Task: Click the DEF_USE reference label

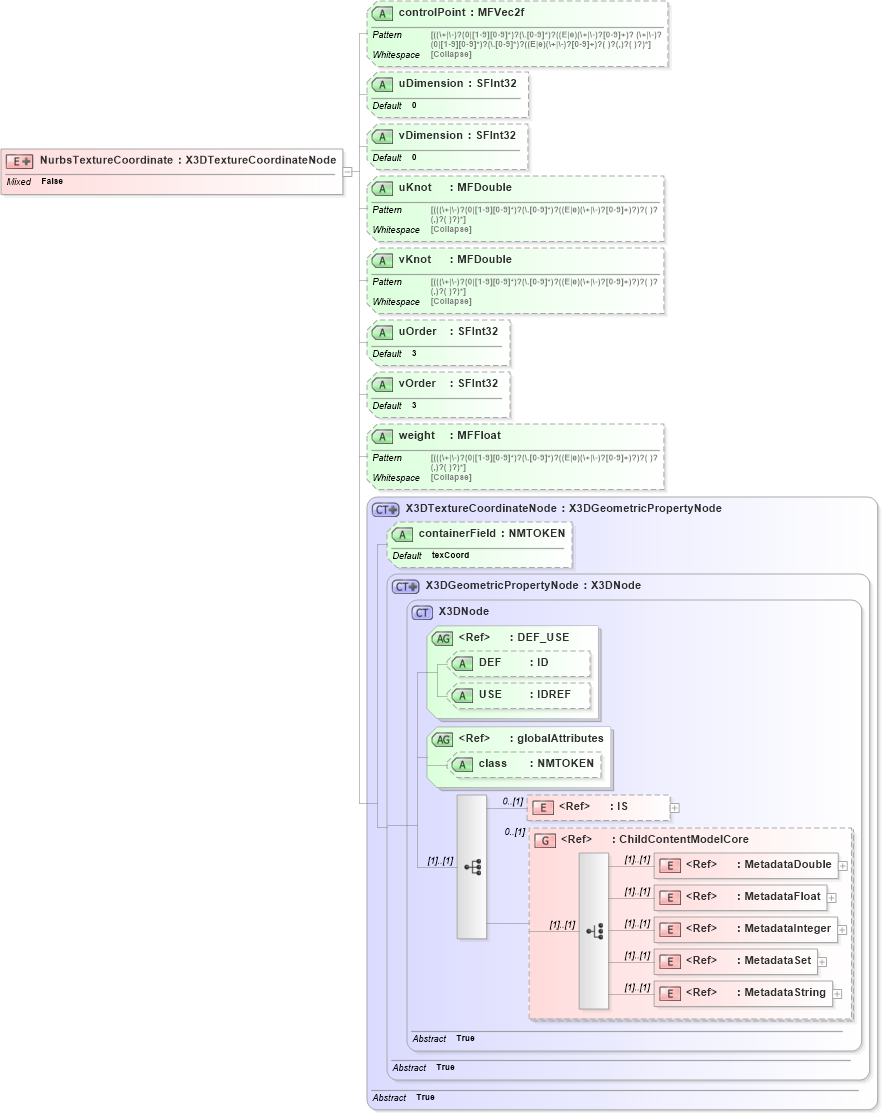Action: pyautogui.click(x=514, y=638)
